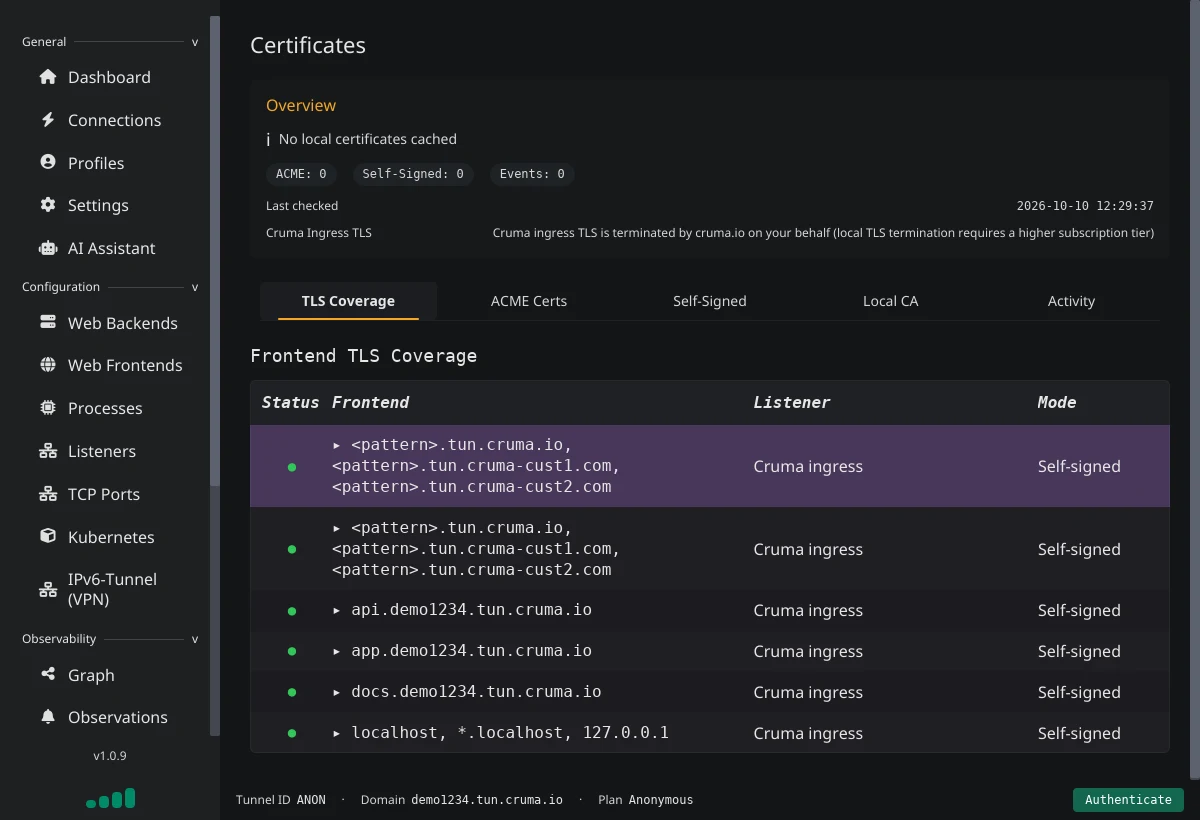Image resolution: width=1200 pixels, height=820 pixels.
Task: Click the AI Assistant robot icon
Action: click(x=48, y=248)
